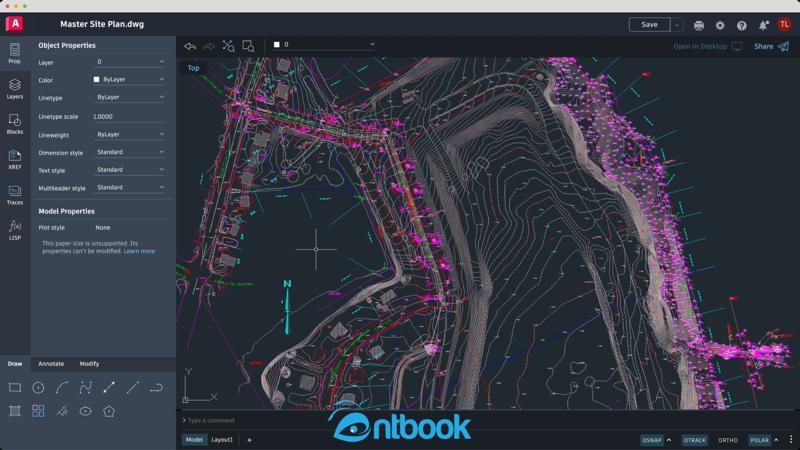Select the Revision cloud tool beside Ellipse
The height and width of the screenshot is (450, 800).
[62, 411]
